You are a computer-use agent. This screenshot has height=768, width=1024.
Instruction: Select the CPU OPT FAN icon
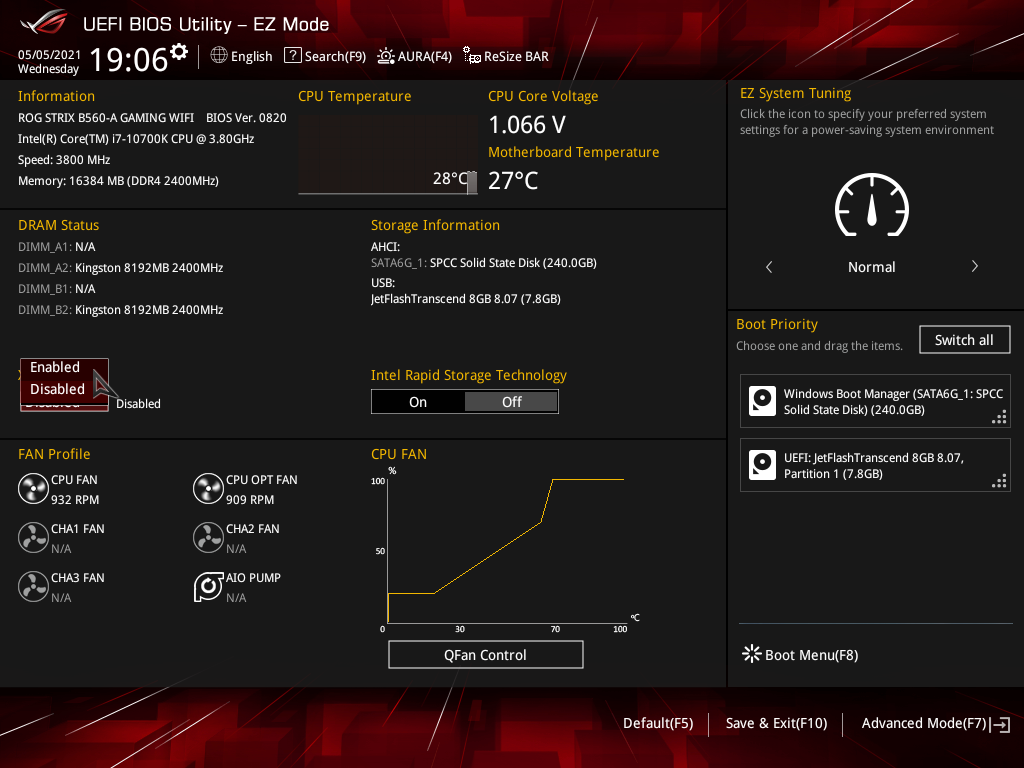[x=208, y=488]
